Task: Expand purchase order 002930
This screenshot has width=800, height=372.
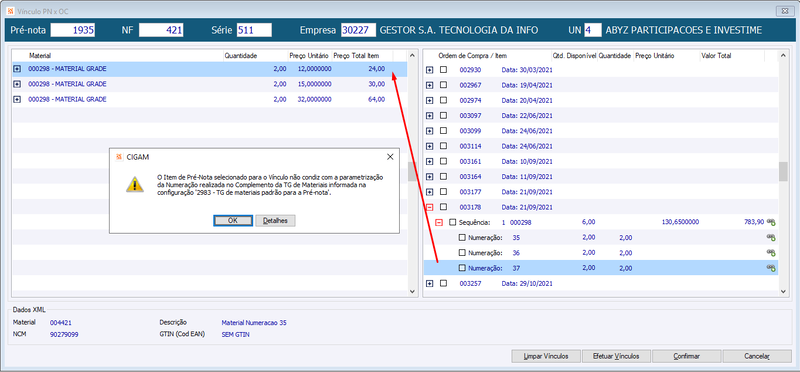Action: [x=430, y=70]
